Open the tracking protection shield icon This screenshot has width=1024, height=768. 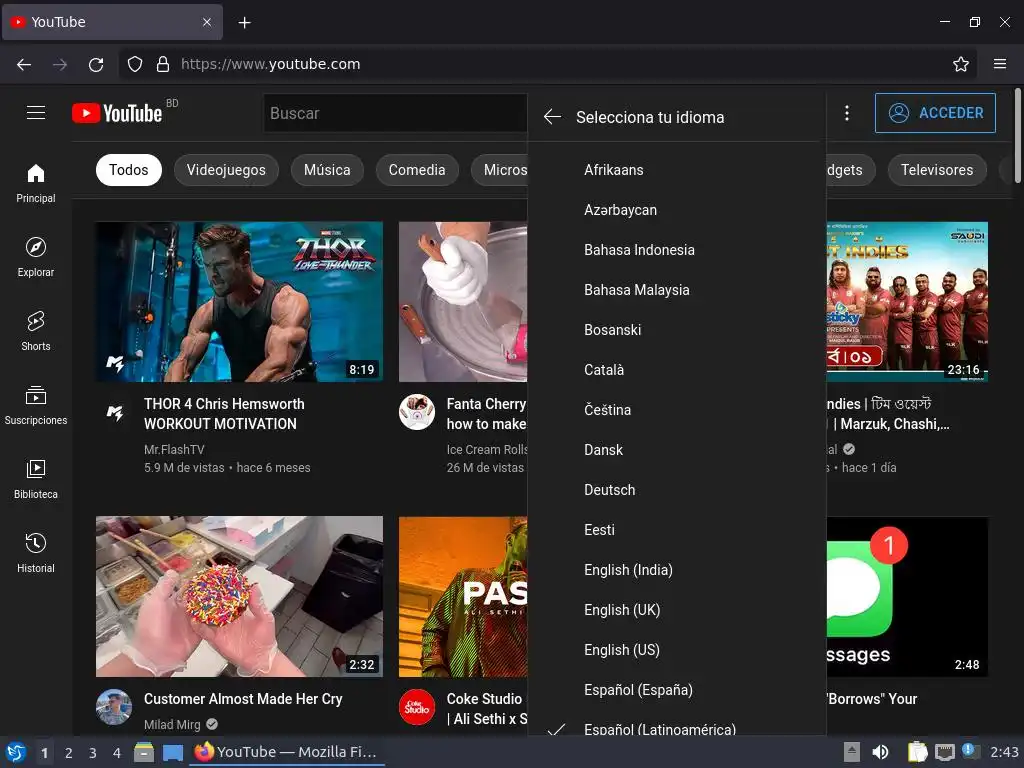135,64
